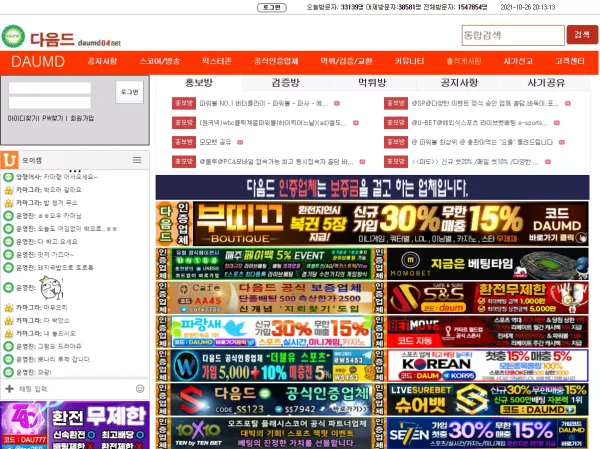Click the red 검색 search button

coord(582,35)
